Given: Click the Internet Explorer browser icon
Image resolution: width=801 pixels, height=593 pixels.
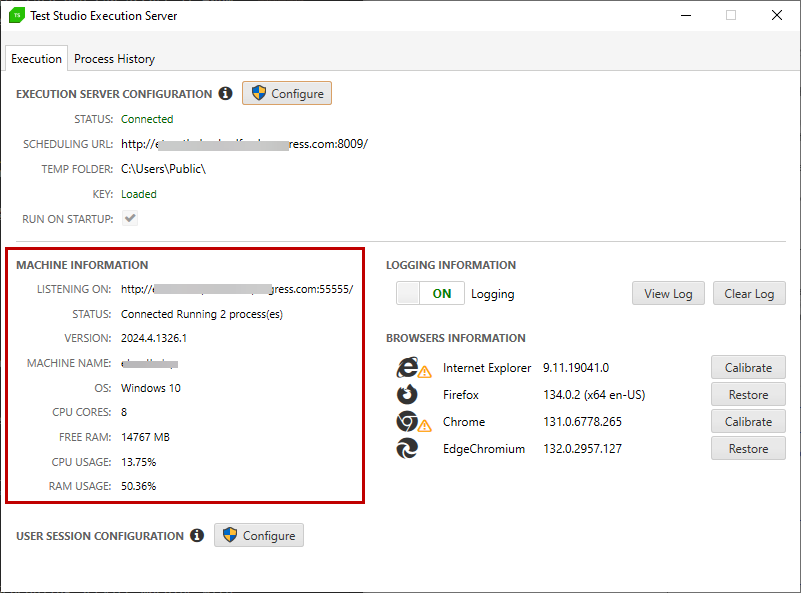Looking at the screenshot, I should (x=408, y=367).
